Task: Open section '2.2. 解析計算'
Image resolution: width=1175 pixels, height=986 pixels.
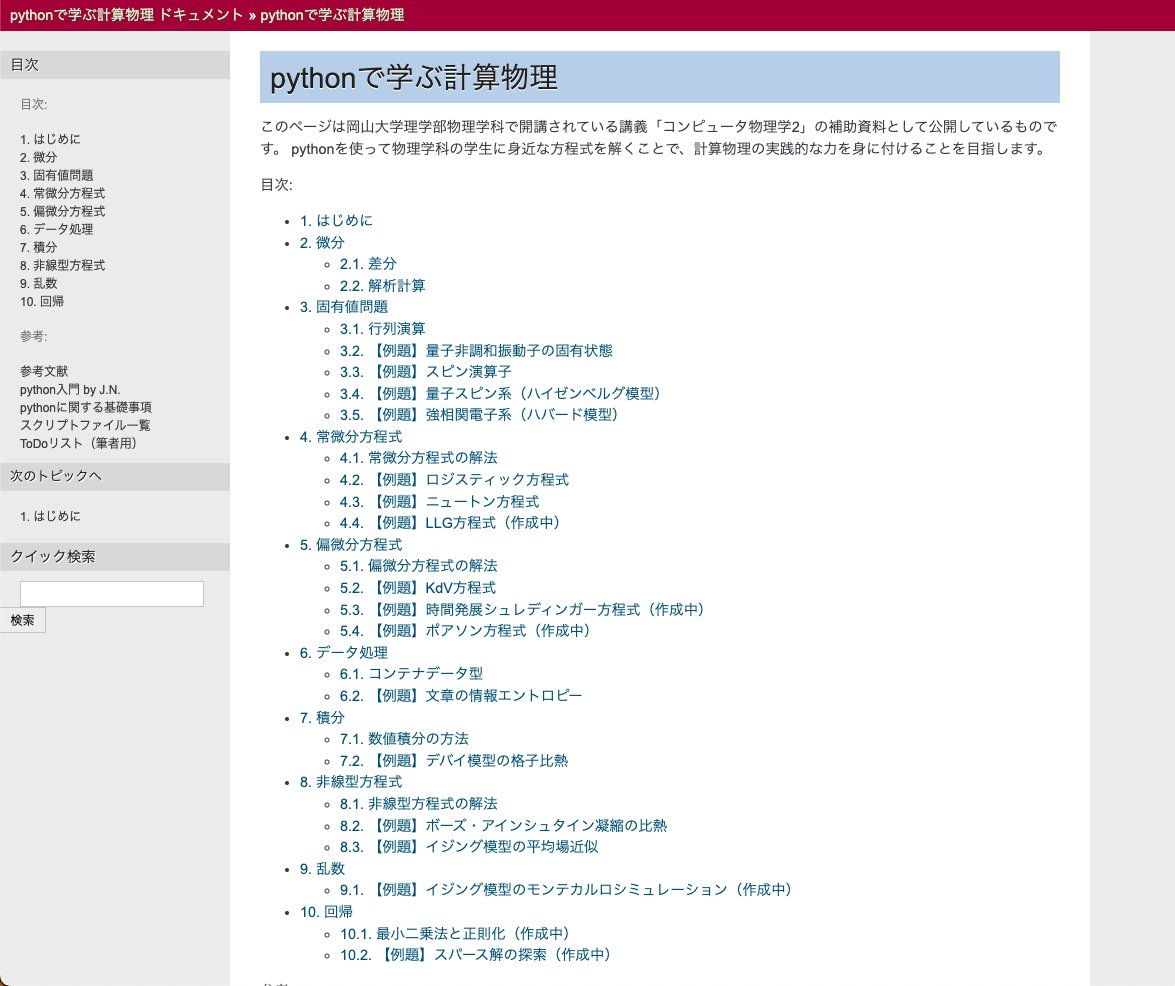Action: (382, 286)
